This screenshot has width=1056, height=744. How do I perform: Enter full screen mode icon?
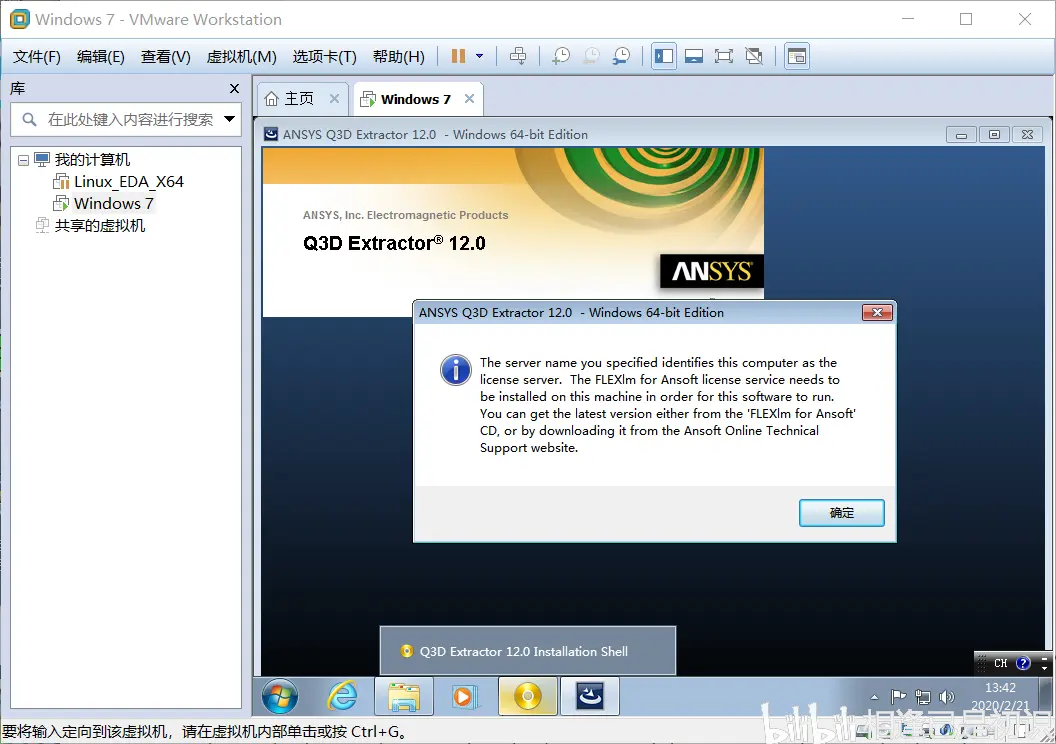[724, 57]
